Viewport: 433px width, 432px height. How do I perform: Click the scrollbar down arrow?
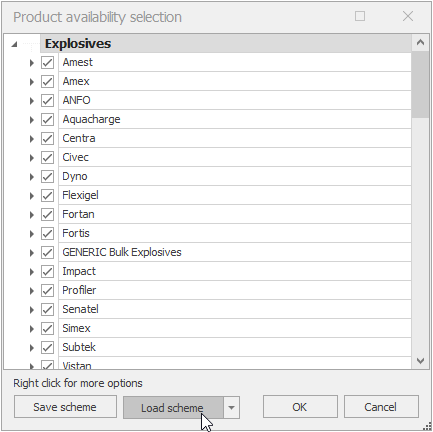pos(420,361)
